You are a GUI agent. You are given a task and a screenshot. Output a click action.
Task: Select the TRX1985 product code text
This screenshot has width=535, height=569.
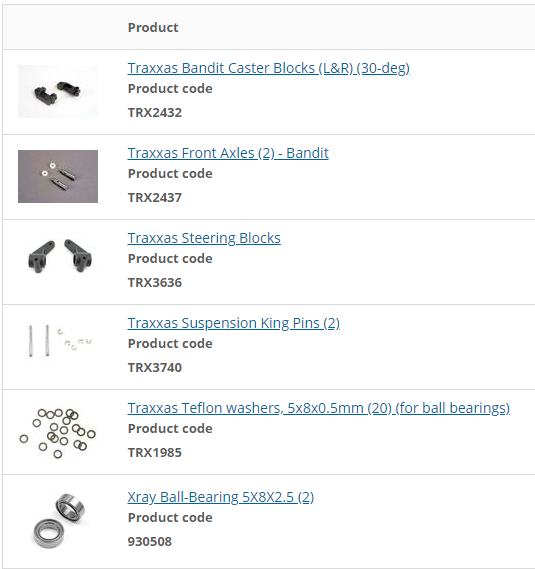coord(155,453)
